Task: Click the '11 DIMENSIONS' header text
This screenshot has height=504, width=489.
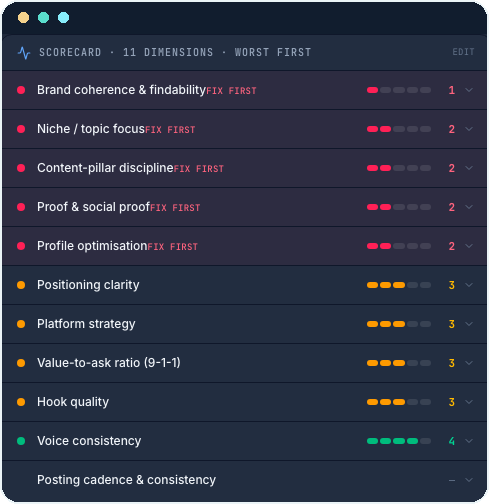Action: click(x=168, y=52)
